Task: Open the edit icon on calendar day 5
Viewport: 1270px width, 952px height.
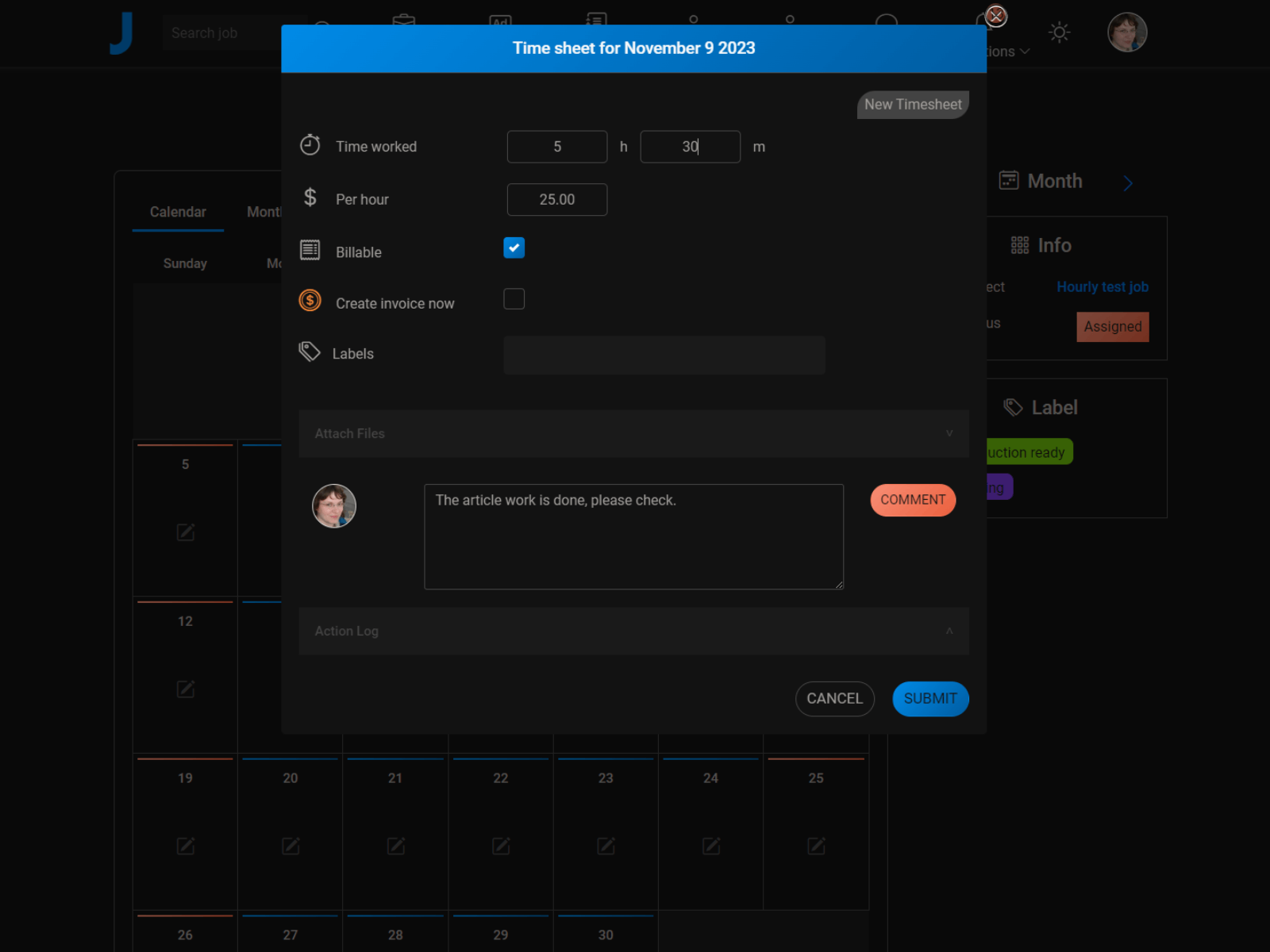Action: point(185,532)
